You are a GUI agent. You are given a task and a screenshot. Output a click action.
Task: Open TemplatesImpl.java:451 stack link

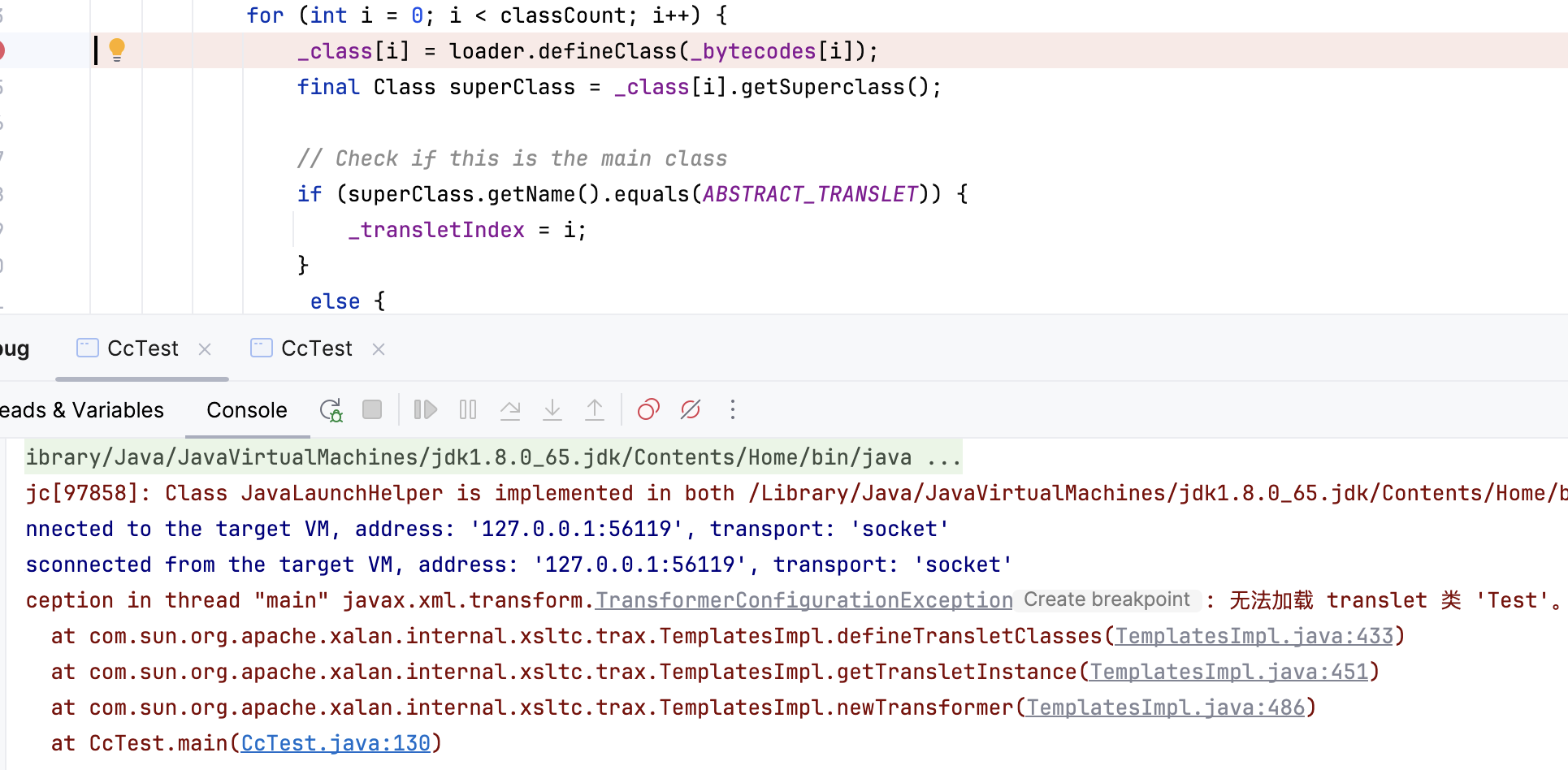pyautogui.click(x=1229, y=672)
